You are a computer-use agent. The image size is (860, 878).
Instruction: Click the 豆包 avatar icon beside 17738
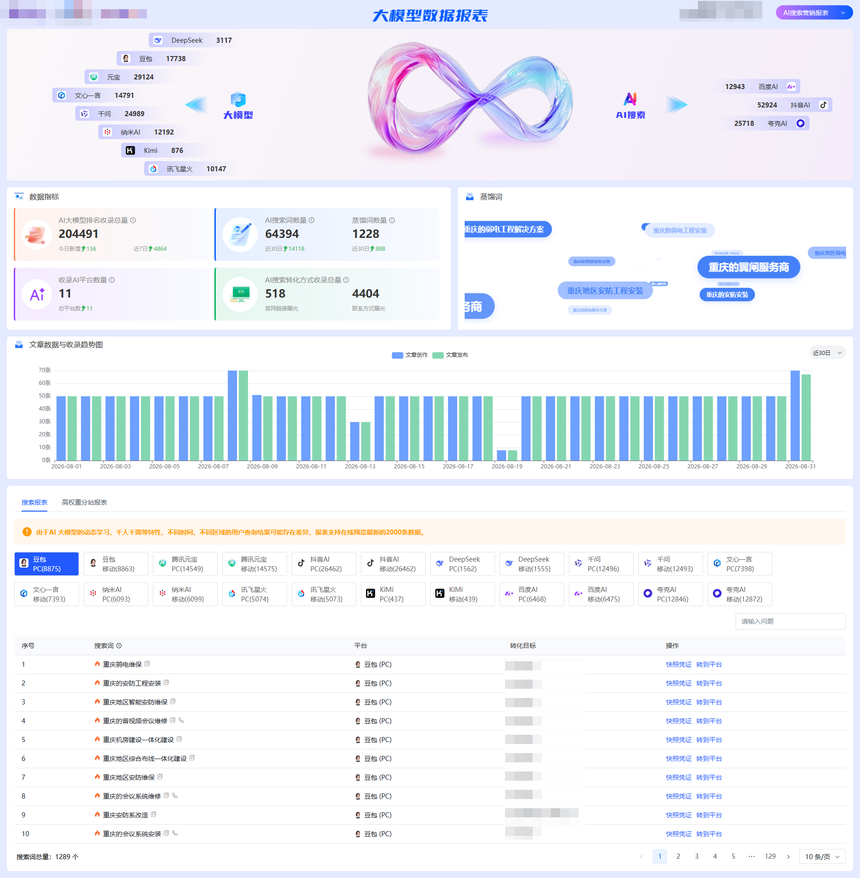[x=126, y=58]
